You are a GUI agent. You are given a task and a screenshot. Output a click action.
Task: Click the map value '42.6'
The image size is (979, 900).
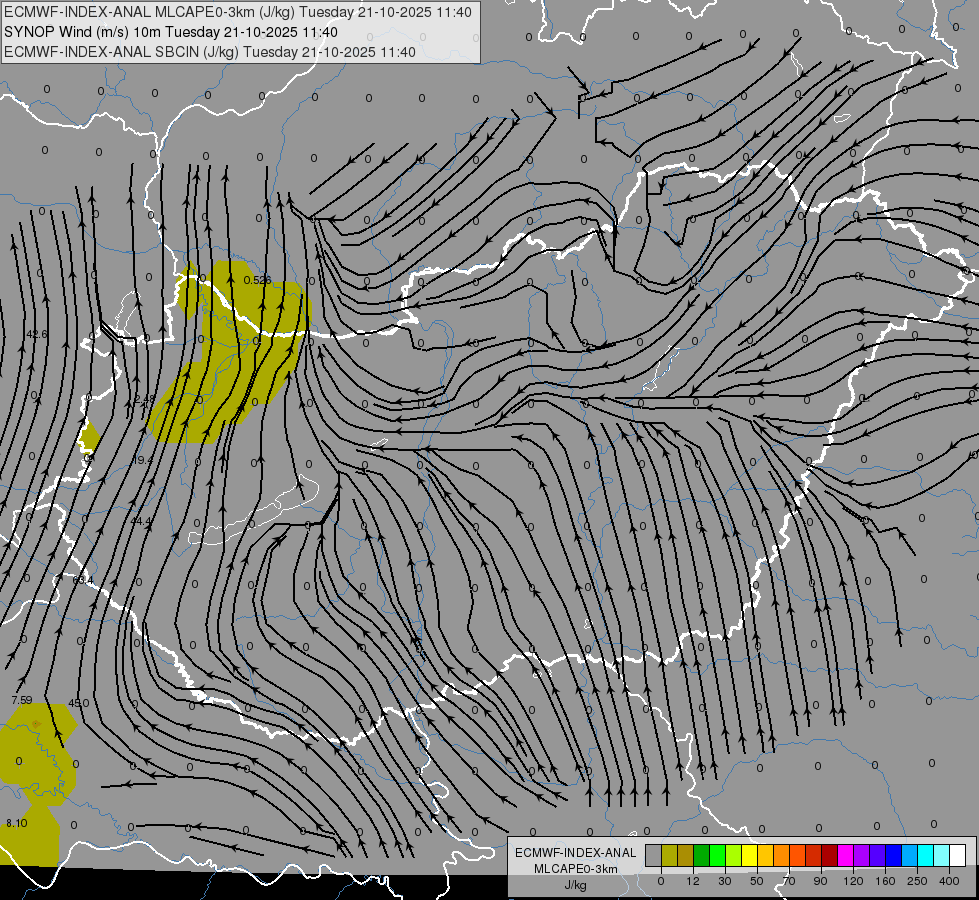click(x=36, y=334)
